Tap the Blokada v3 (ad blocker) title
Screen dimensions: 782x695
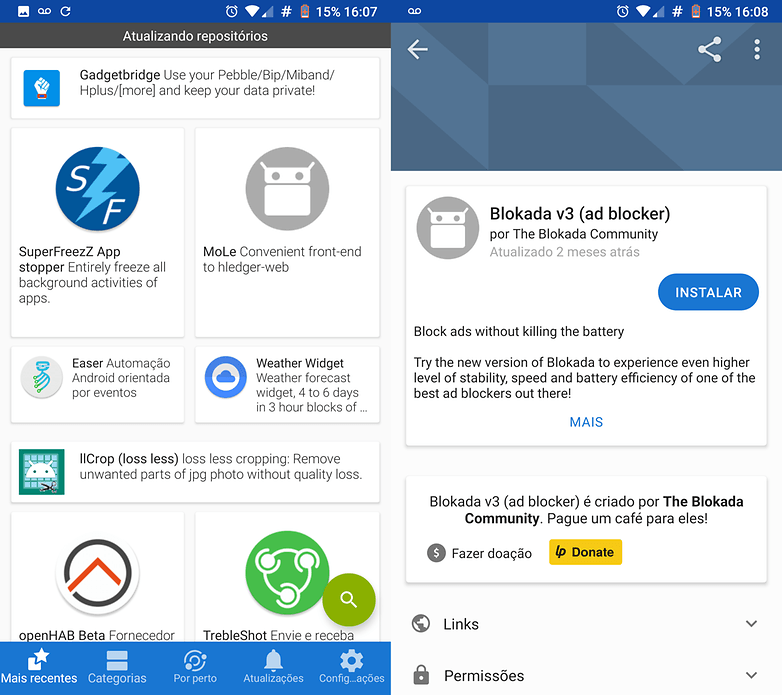[x=580, y=213]
